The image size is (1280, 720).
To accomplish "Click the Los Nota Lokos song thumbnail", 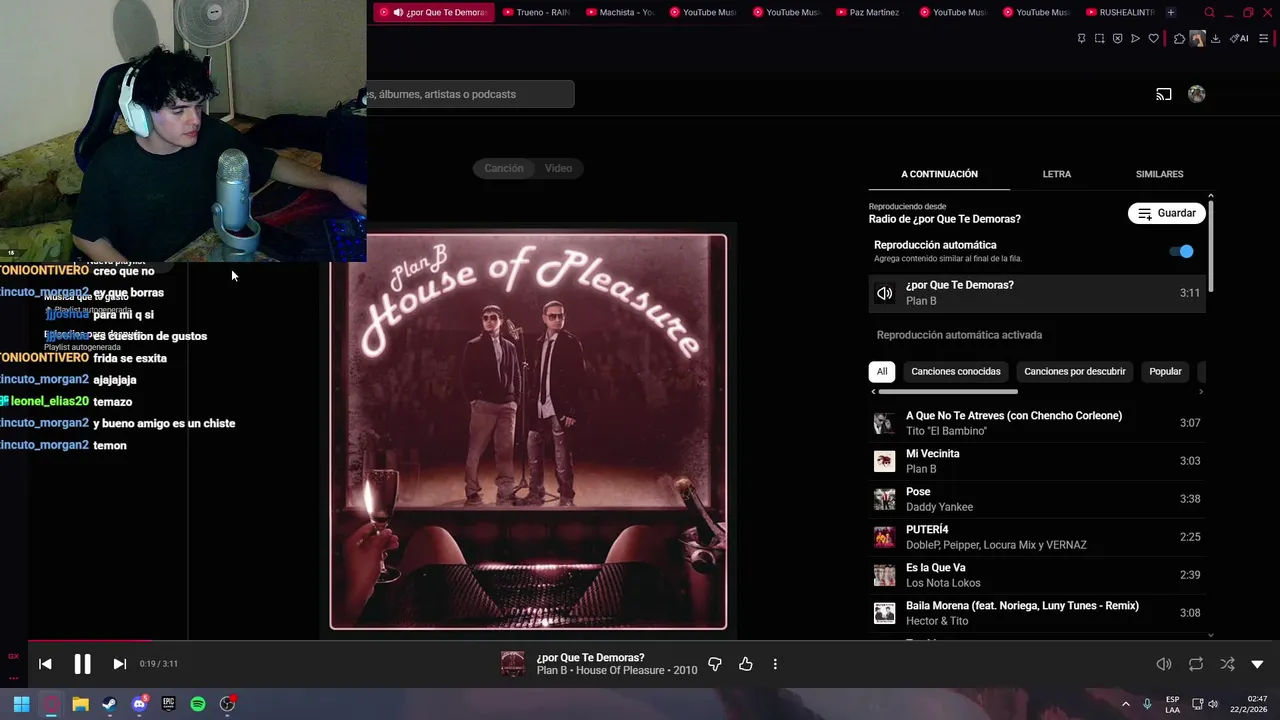I will (884, 575).
